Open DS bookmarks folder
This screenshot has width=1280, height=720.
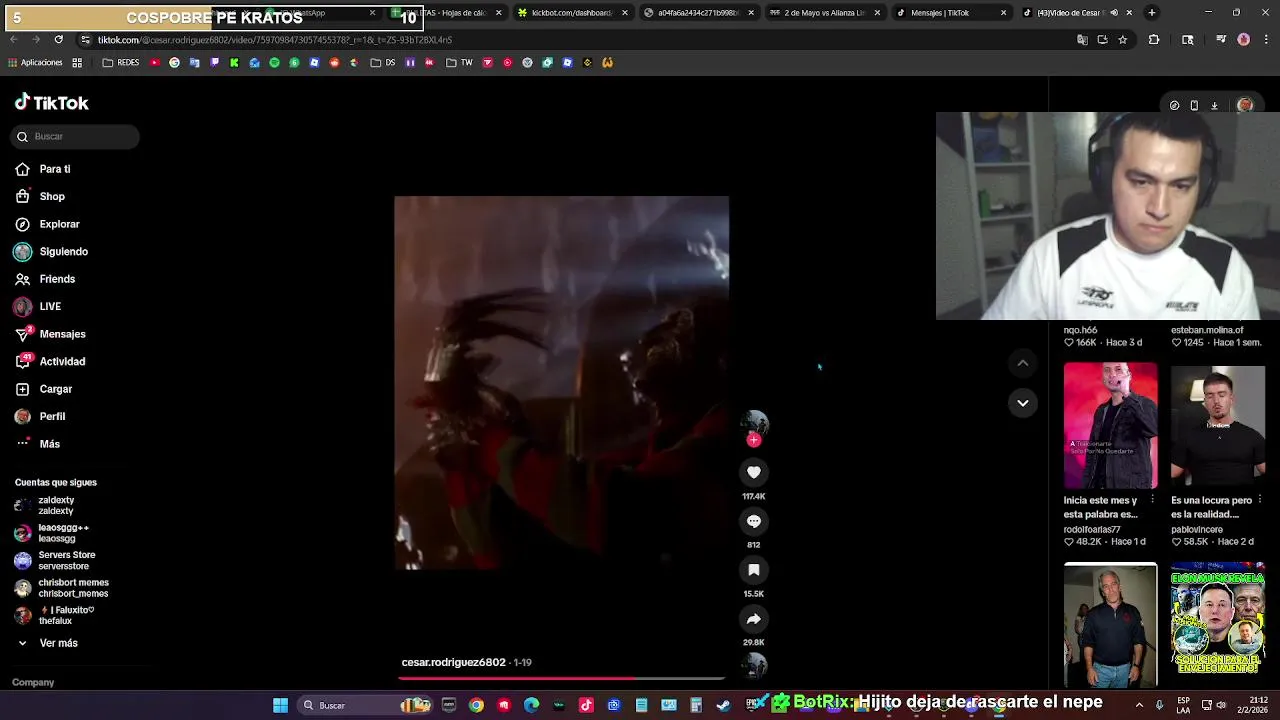(383, 62)
